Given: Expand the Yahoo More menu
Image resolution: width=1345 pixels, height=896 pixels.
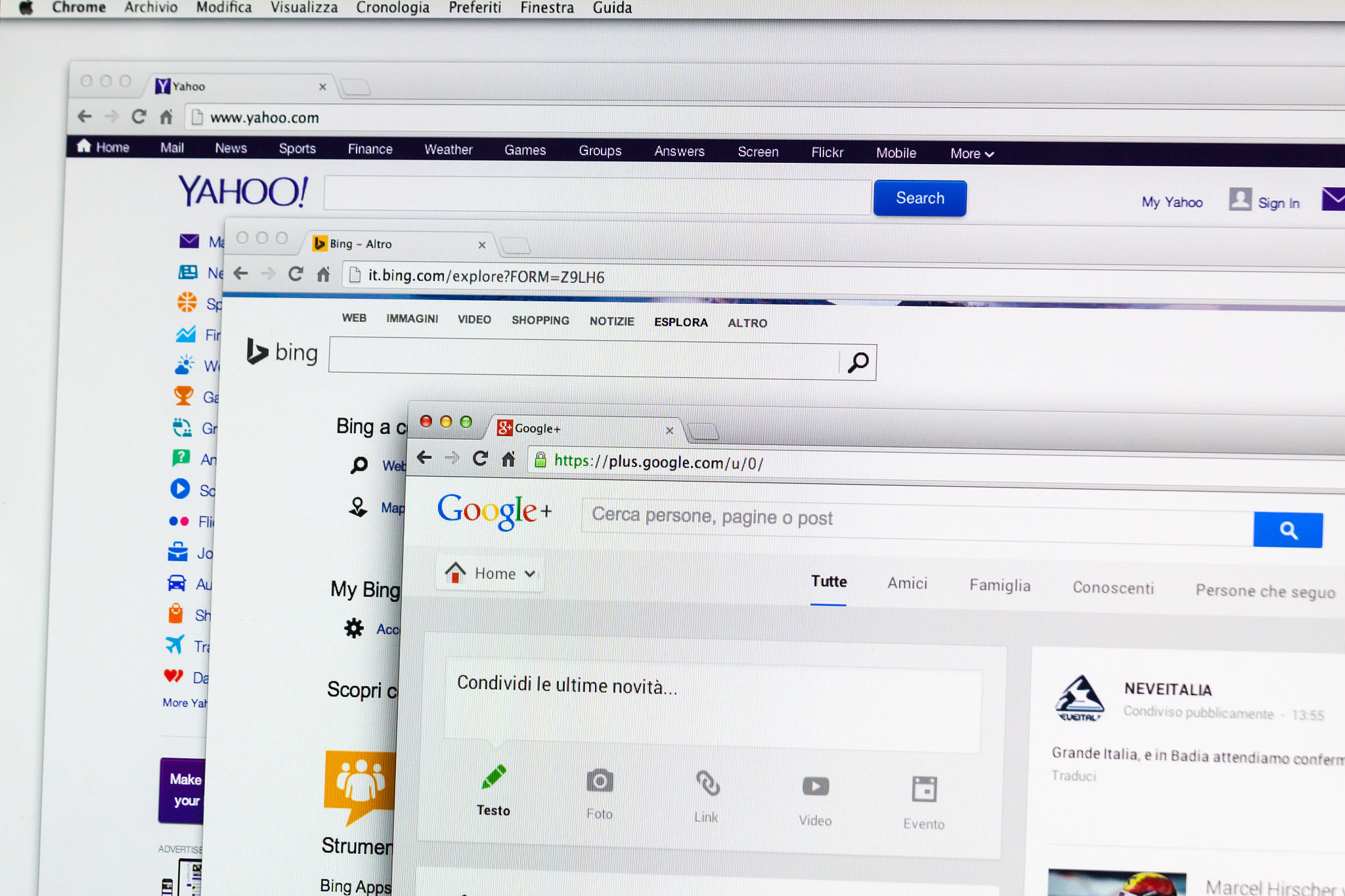Looking at the screenshot, I should click(971, 154).
